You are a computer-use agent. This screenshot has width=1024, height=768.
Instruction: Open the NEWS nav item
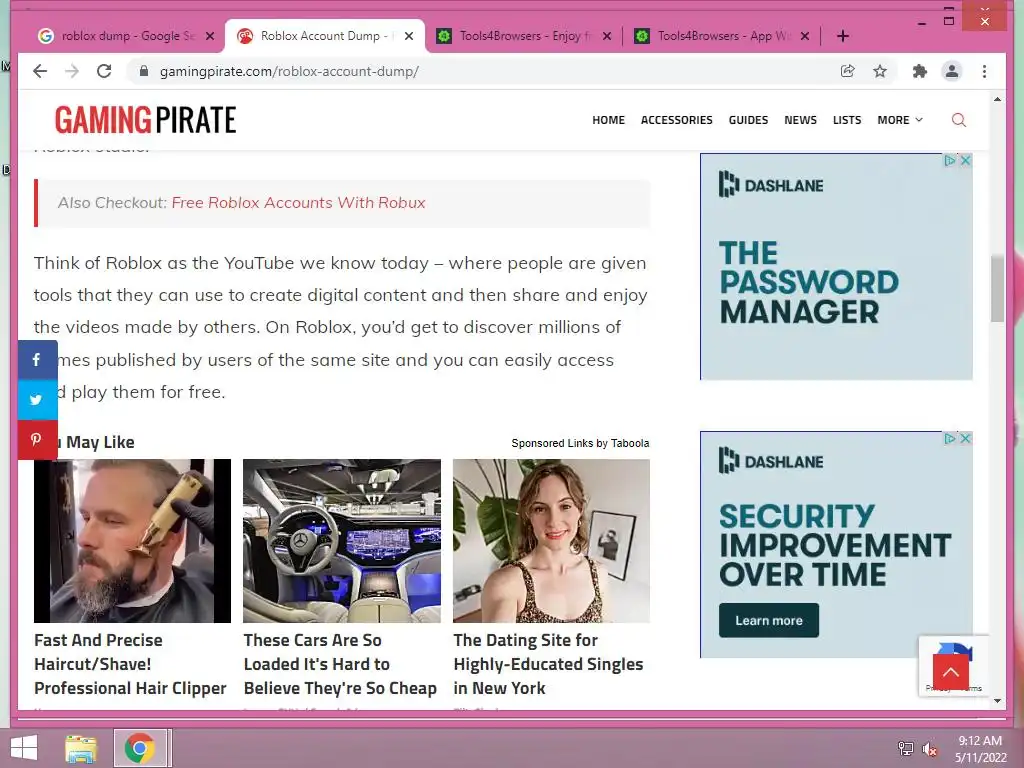[801, 120]
